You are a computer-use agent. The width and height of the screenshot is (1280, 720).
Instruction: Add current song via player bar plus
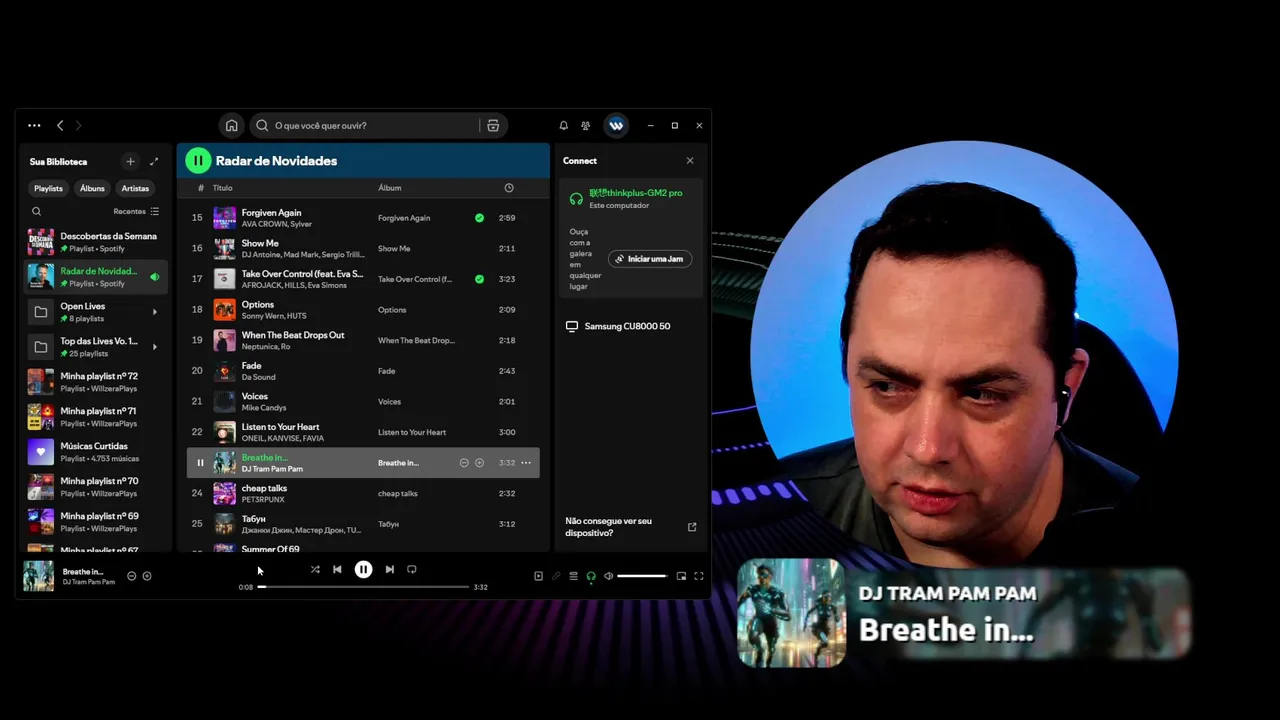(x=147, y=576)
